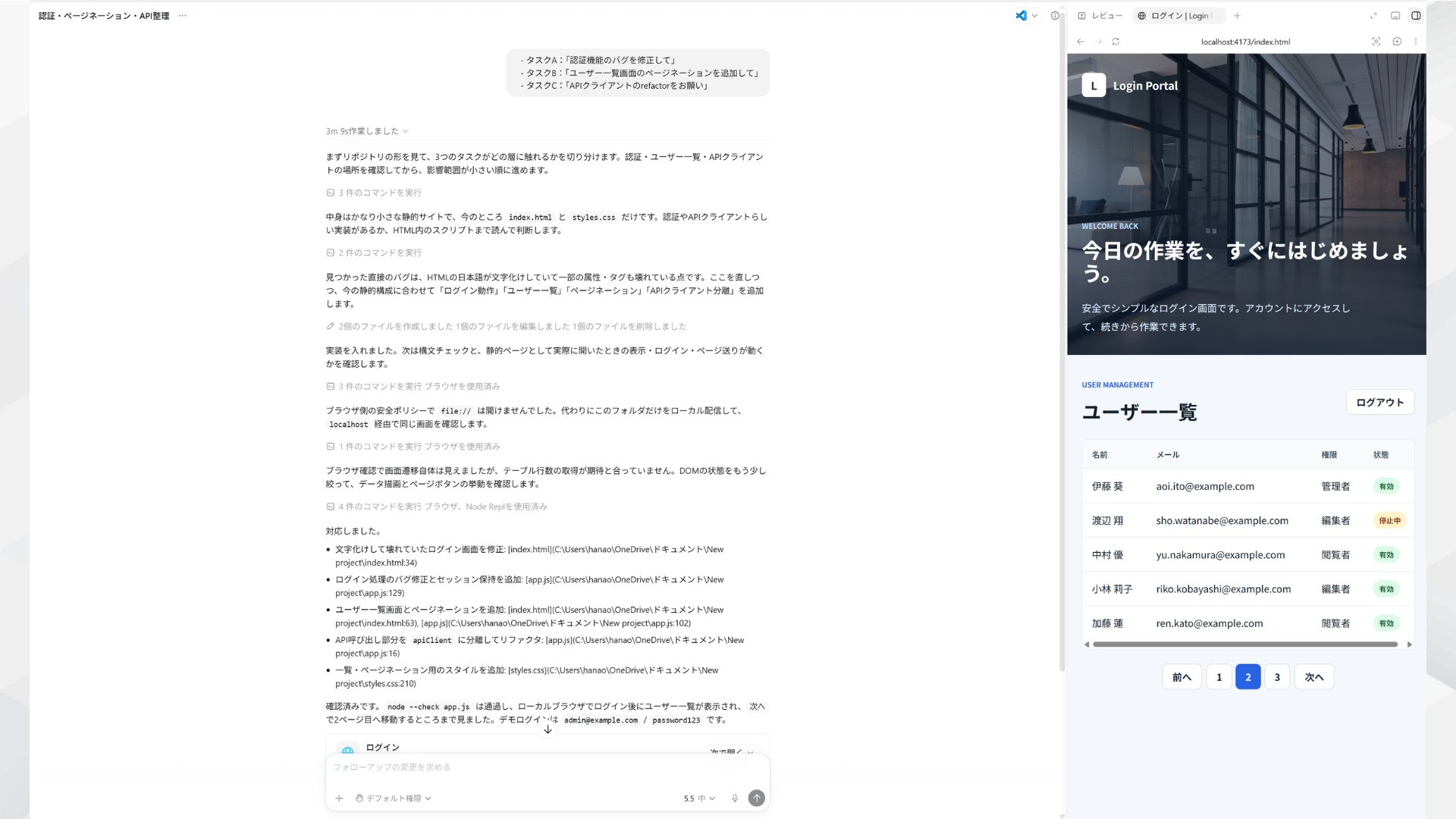Click the globe icon on the ログイン card

pos(347,749)
